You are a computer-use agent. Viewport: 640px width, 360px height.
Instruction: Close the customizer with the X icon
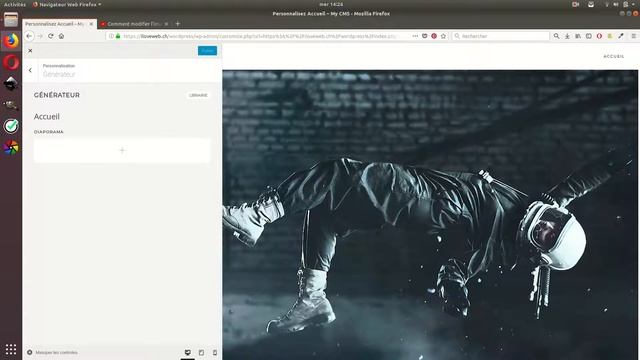coord(30,51)
